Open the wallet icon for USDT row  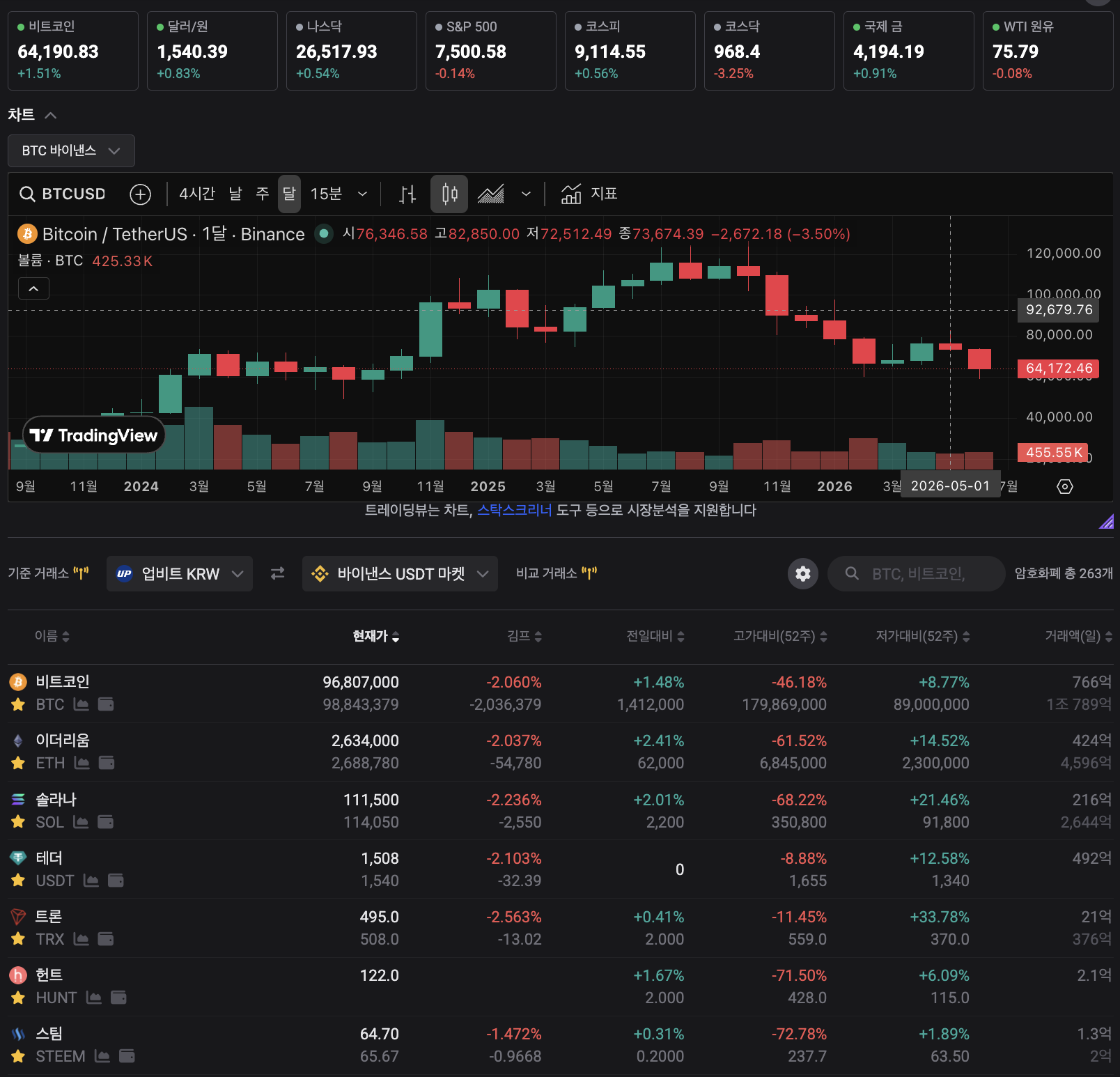point(116,881)
